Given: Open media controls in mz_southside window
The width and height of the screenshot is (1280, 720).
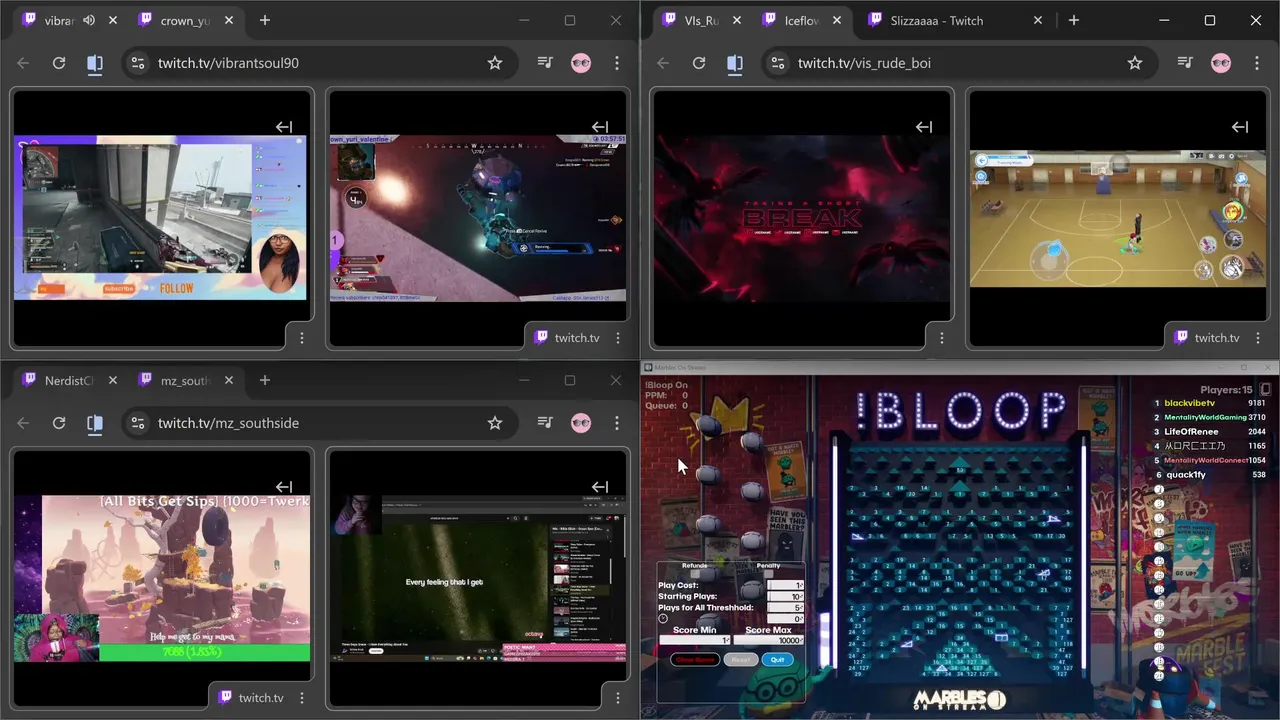Looking at the screenshot, I should click(x=545, y=423).
